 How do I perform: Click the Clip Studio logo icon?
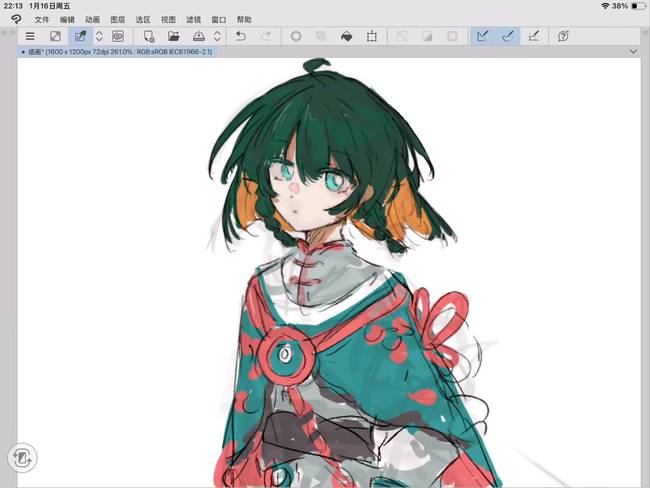[16, 19]
